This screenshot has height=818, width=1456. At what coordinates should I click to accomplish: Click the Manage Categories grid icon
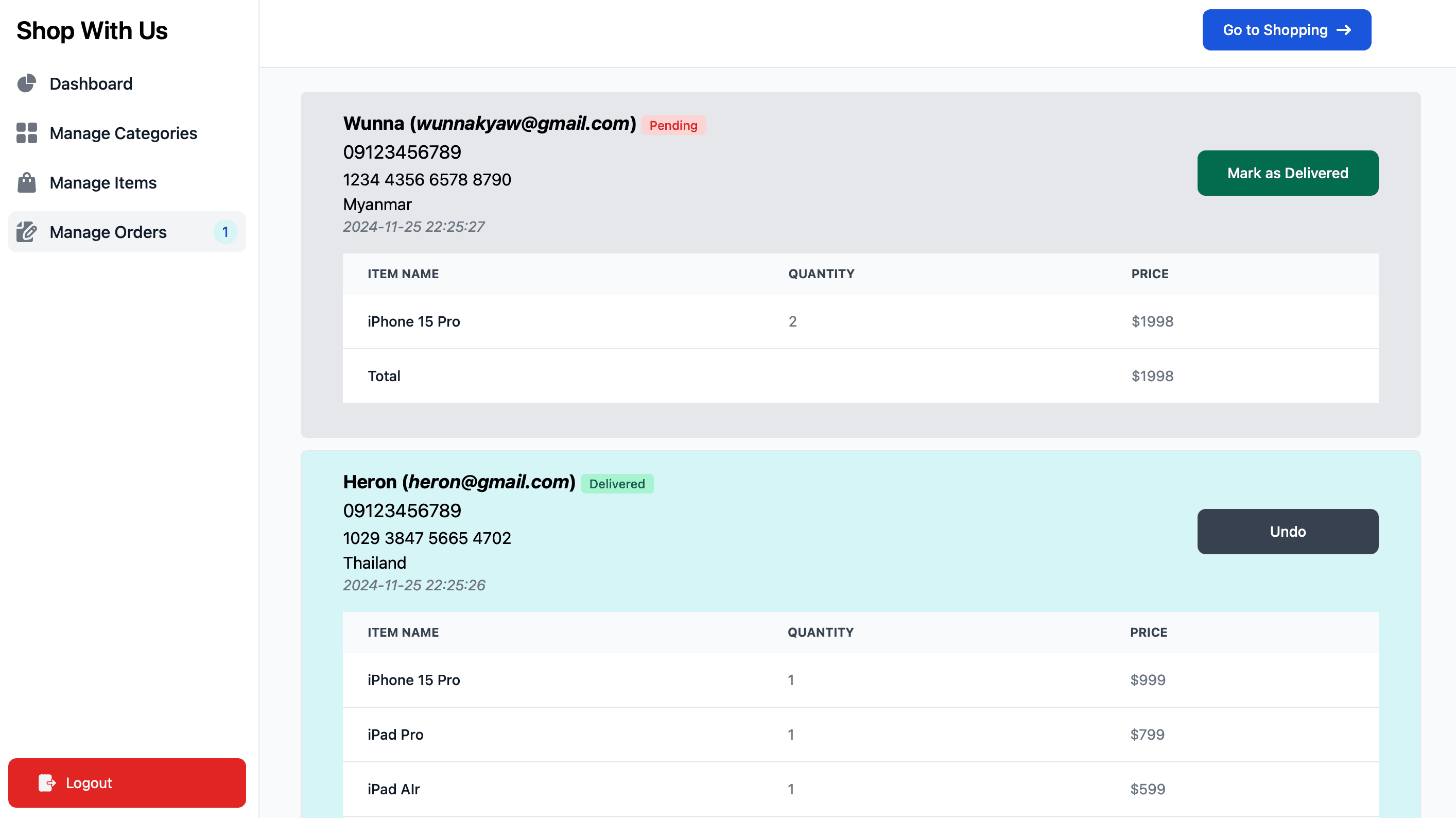[x=27, y=133]
